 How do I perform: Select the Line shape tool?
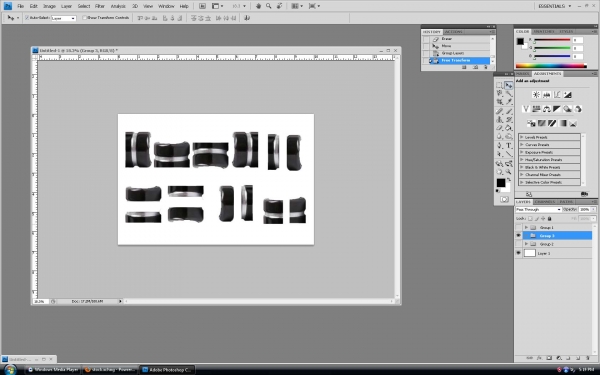(x=509, y=154)
